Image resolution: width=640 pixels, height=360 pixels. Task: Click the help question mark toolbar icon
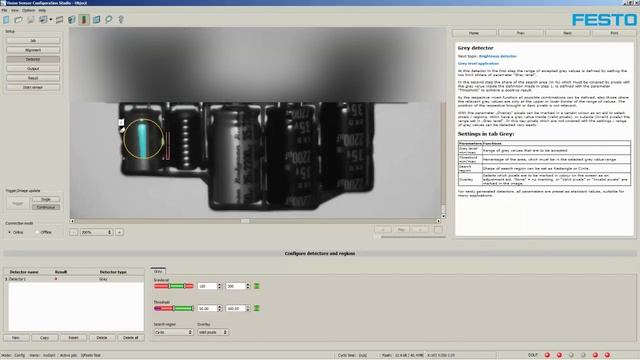click(121, 20)
